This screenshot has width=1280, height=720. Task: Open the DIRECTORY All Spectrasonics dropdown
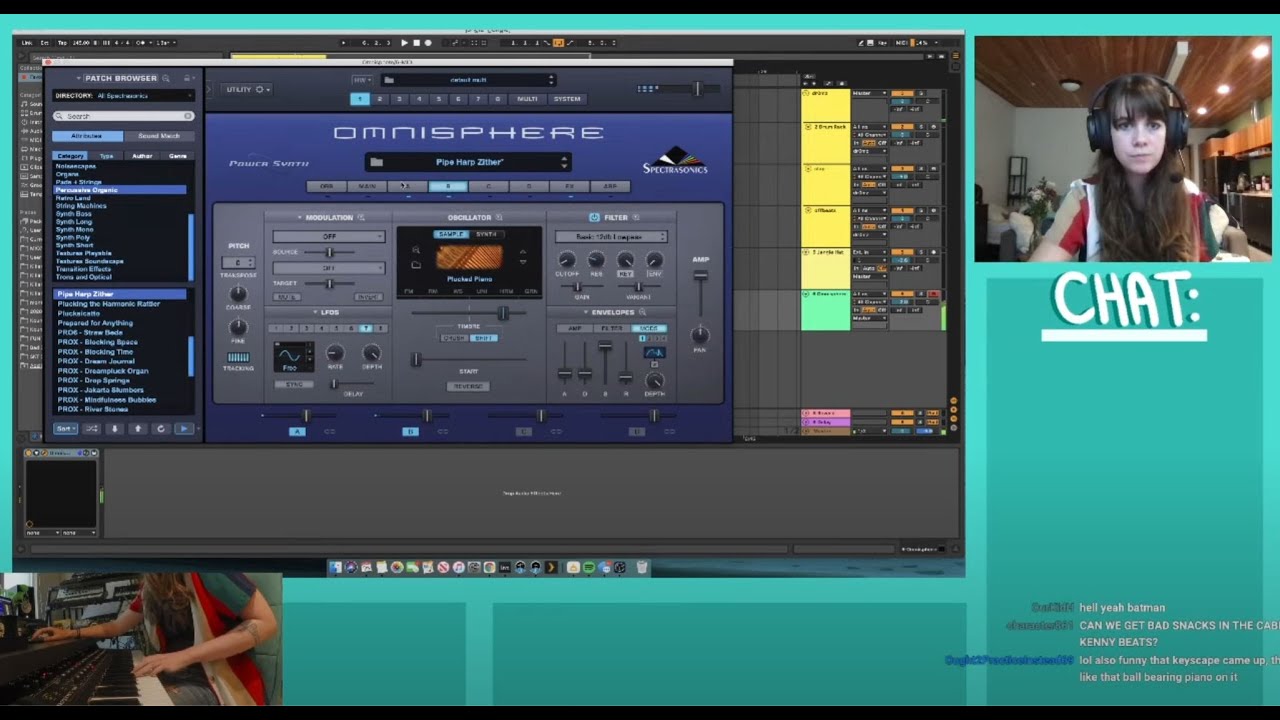(x=123, y=96)
